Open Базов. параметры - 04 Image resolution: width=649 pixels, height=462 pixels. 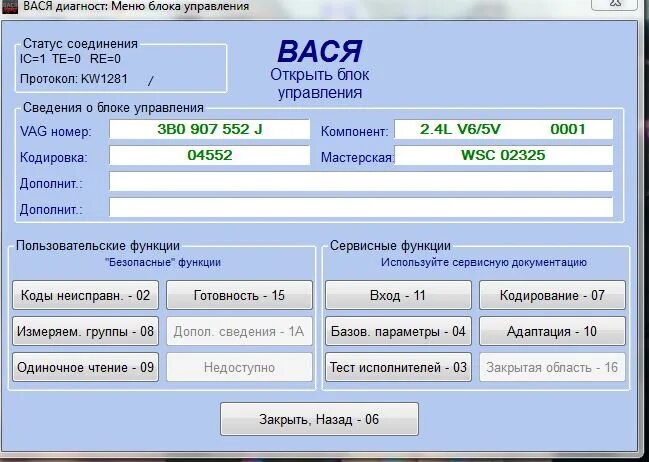[398, 331]
